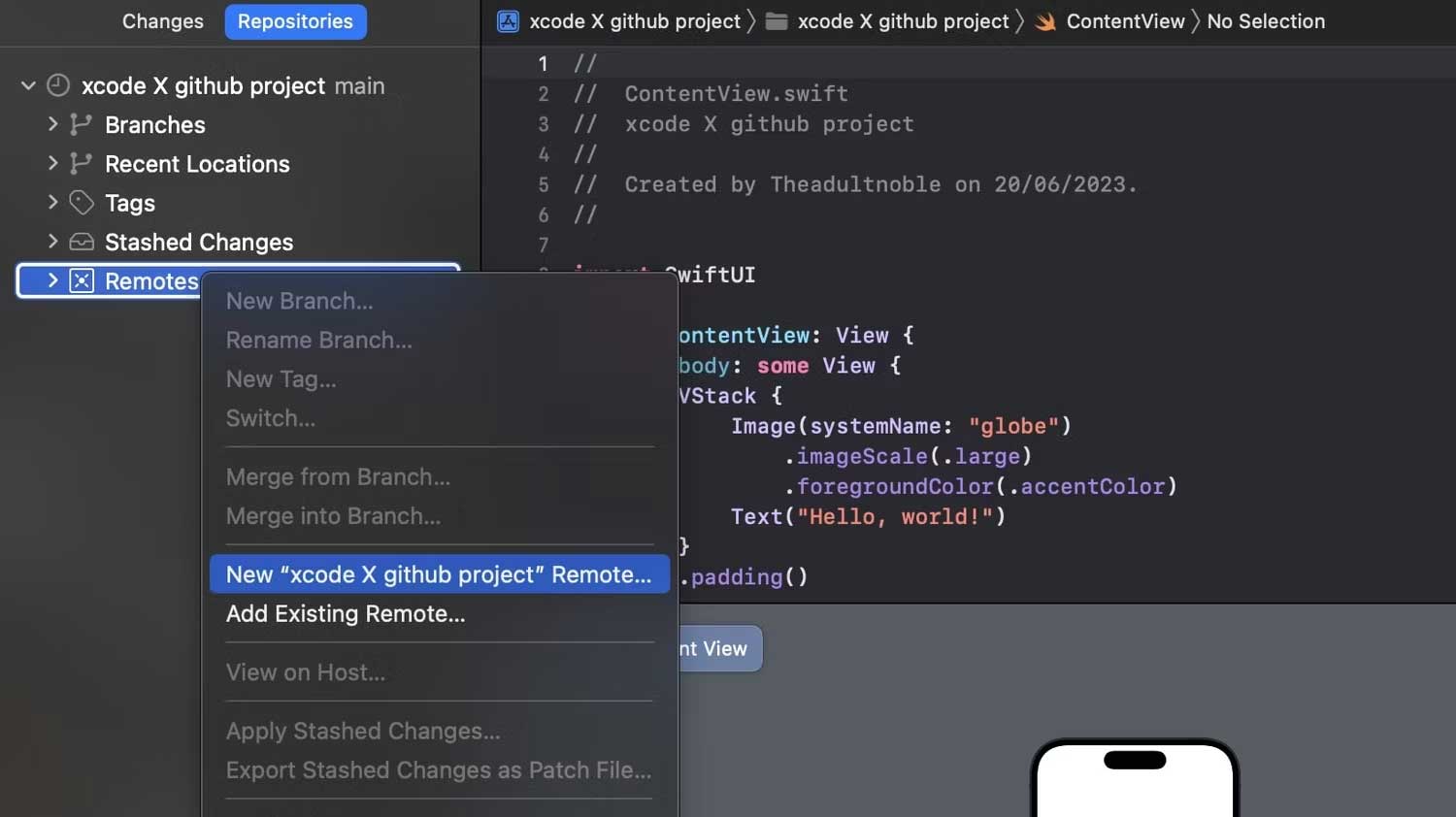This screenshot has height=817, width=1456.
Task: Click the folder icon in the breadcrumb
Action: [777, 21]
